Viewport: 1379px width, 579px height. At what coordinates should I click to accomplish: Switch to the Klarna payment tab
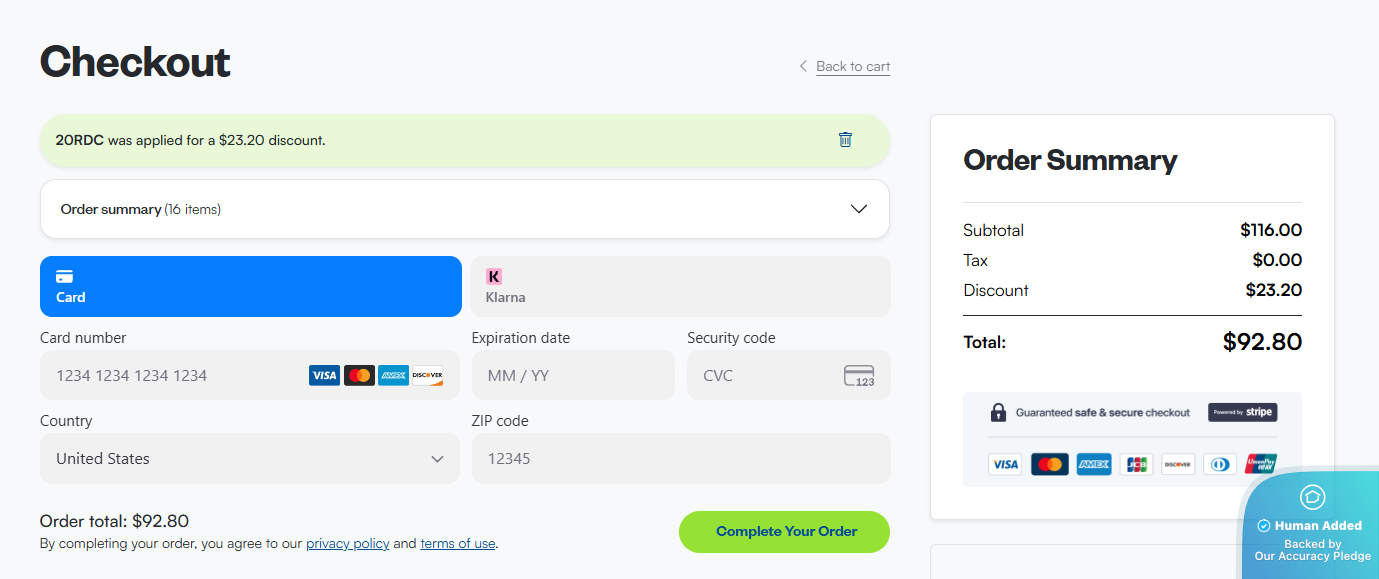point(680,287)
